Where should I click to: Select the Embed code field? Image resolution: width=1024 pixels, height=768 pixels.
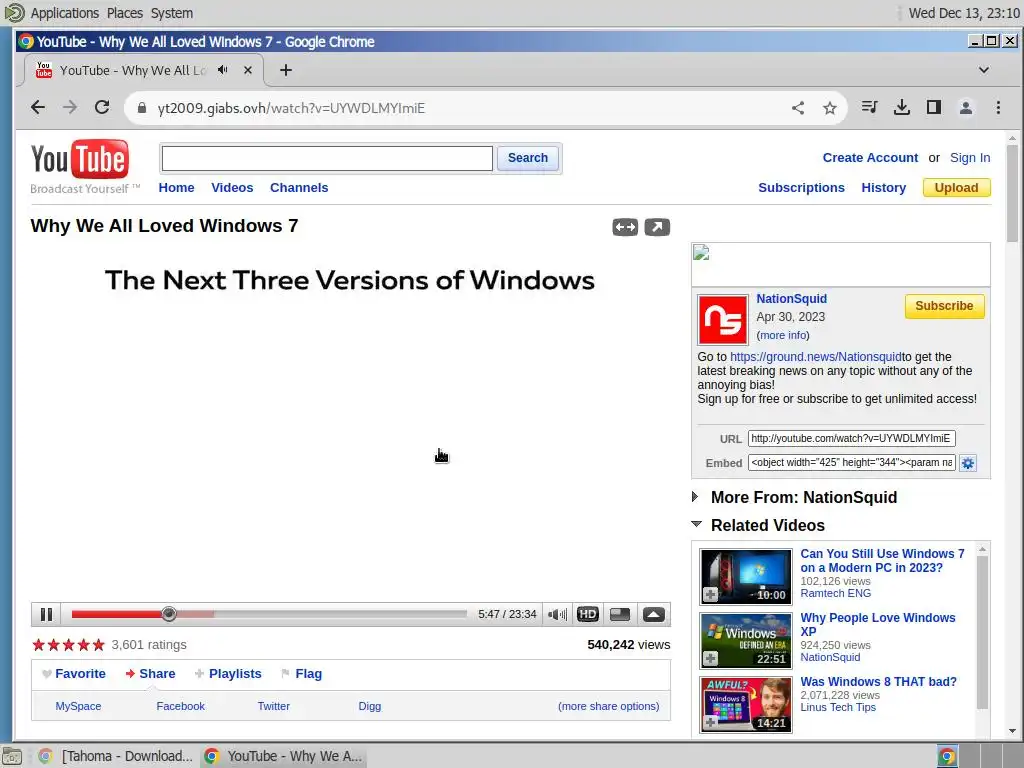point(852,463)
